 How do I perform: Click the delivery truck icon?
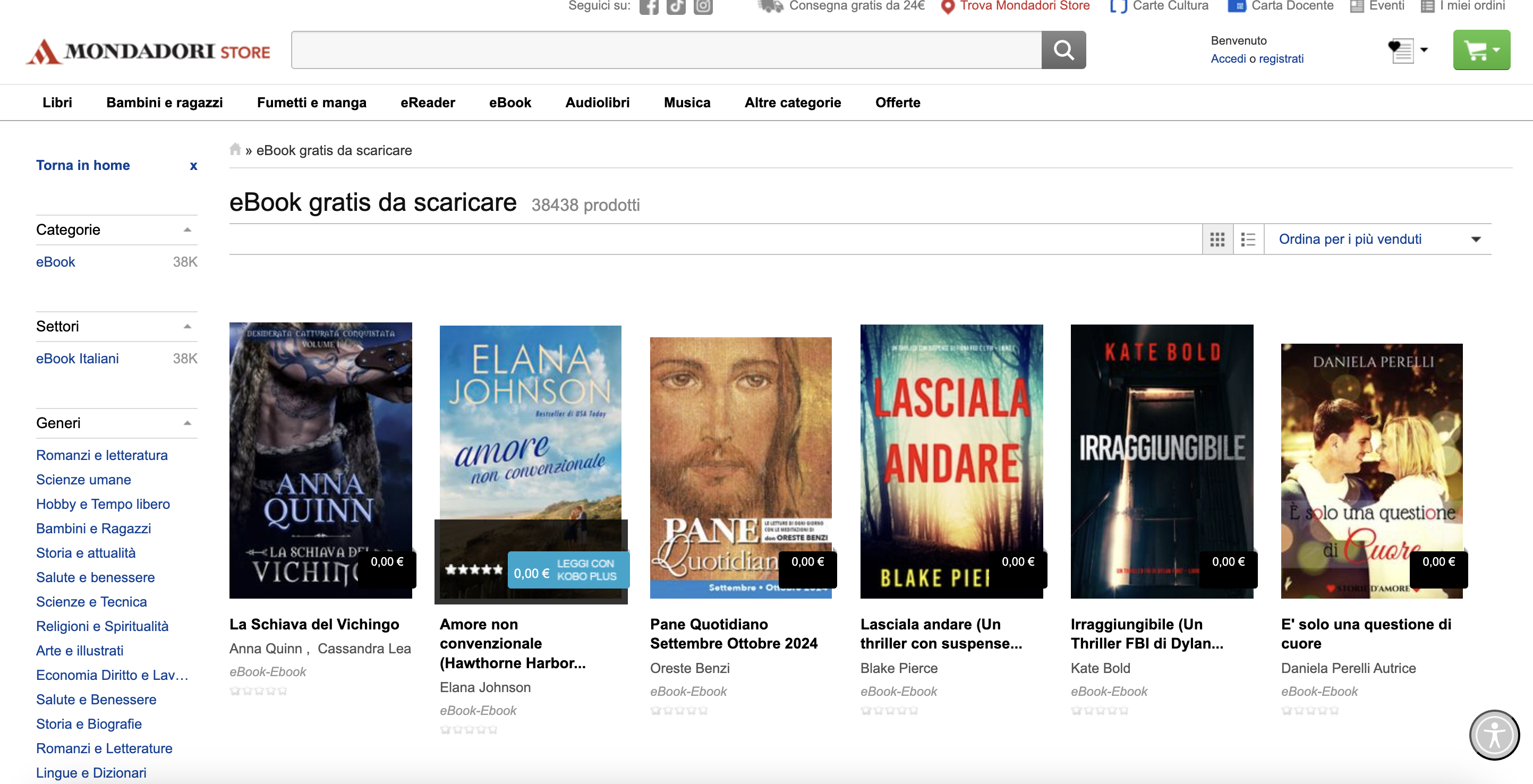click(771, 6)
